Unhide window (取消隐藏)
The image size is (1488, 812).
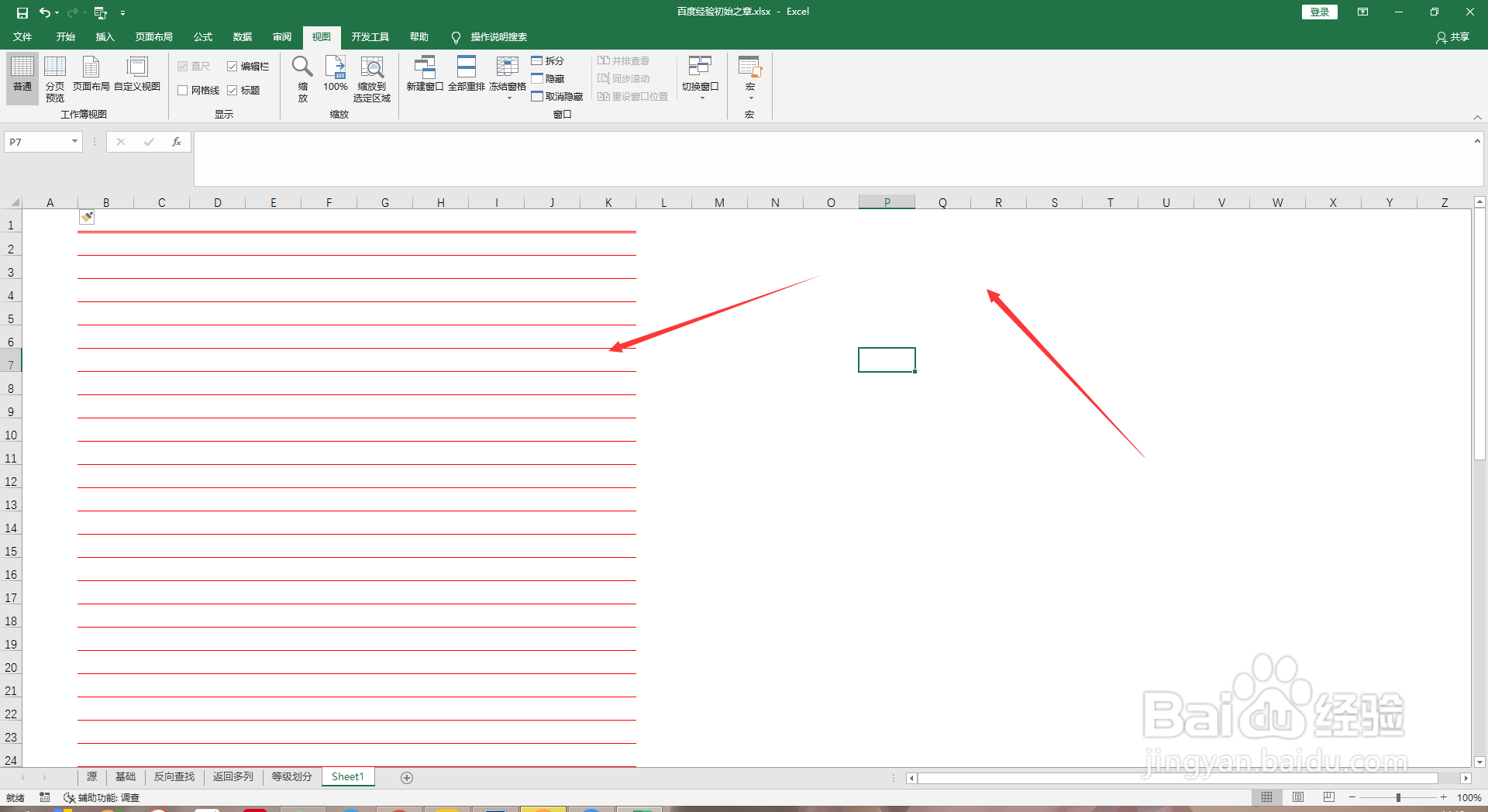(557, 96)
